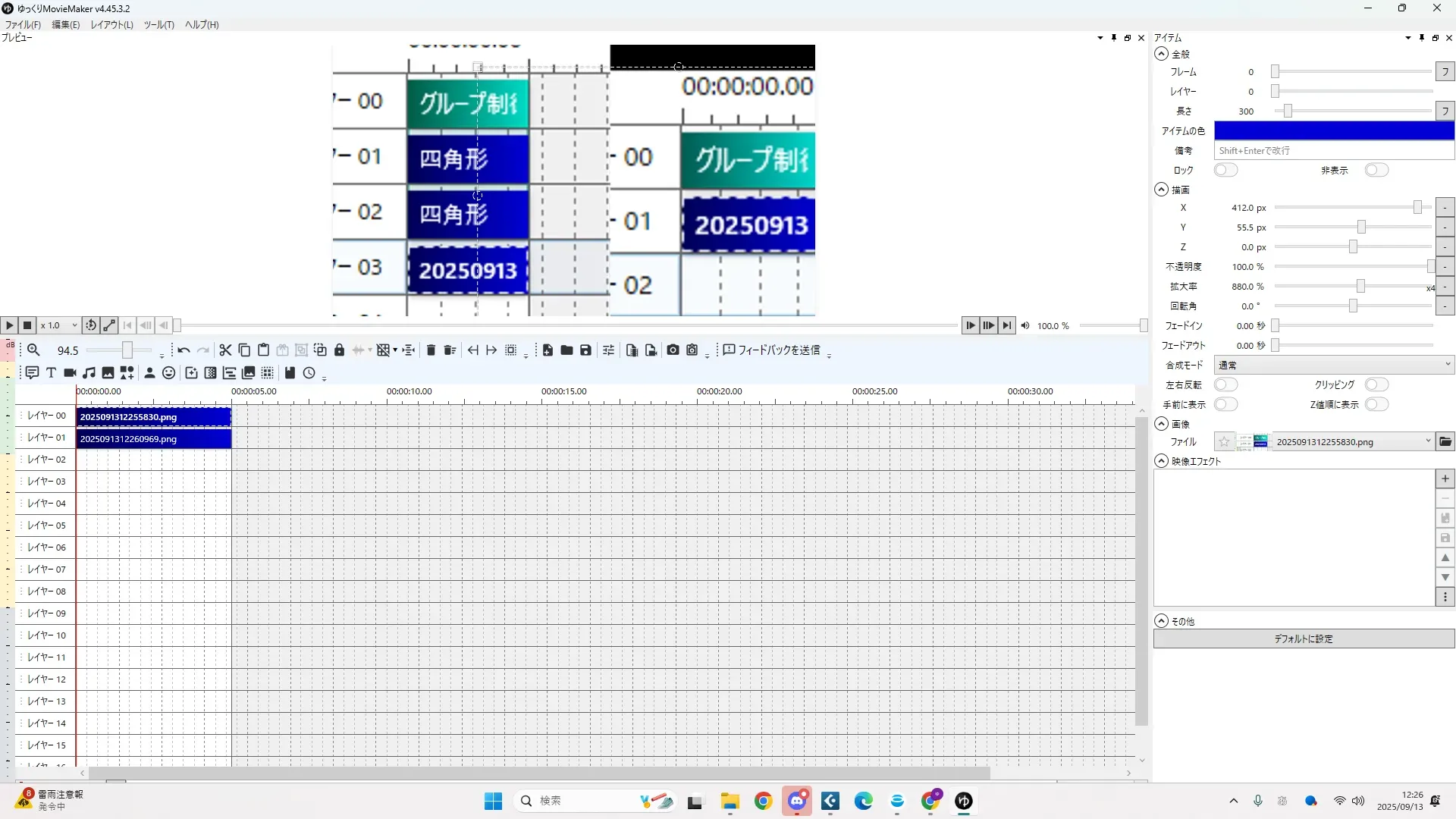Toggle the 非表示 switch

point(1376,170)
